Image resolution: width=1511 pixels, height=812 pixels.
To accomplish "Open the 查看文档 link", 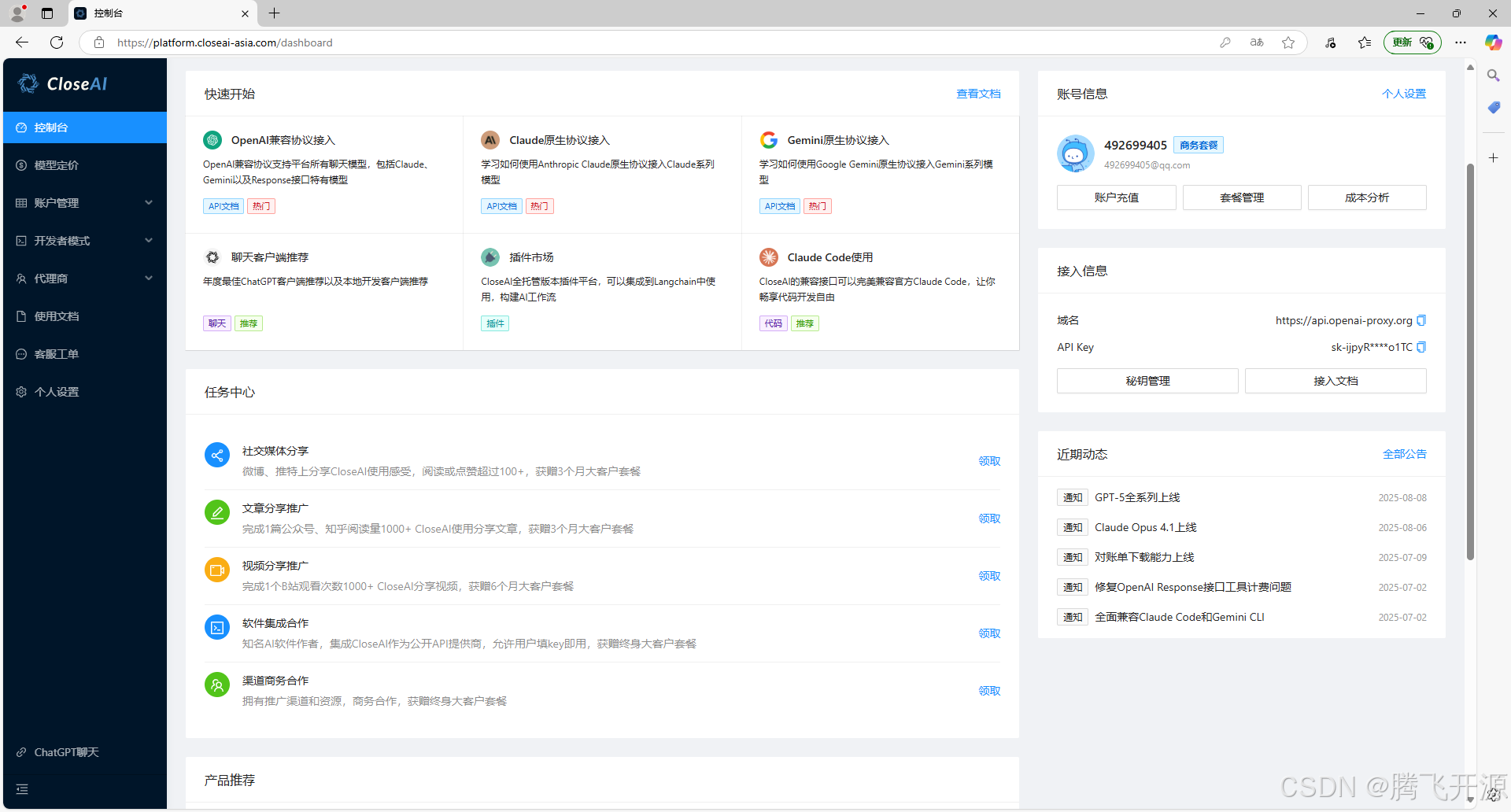I will pos(978,94).
